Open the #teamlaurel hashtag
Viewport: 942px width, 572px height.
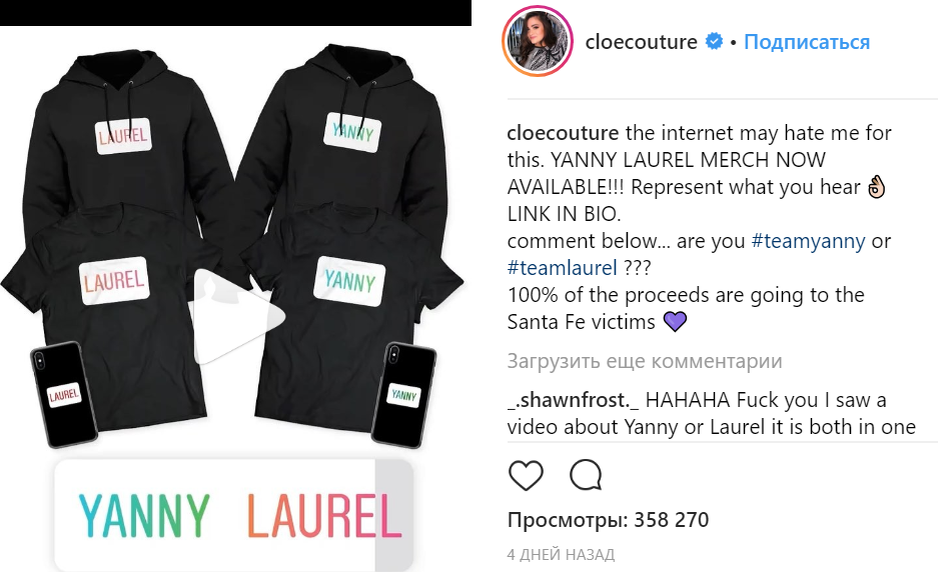[562, 267]
